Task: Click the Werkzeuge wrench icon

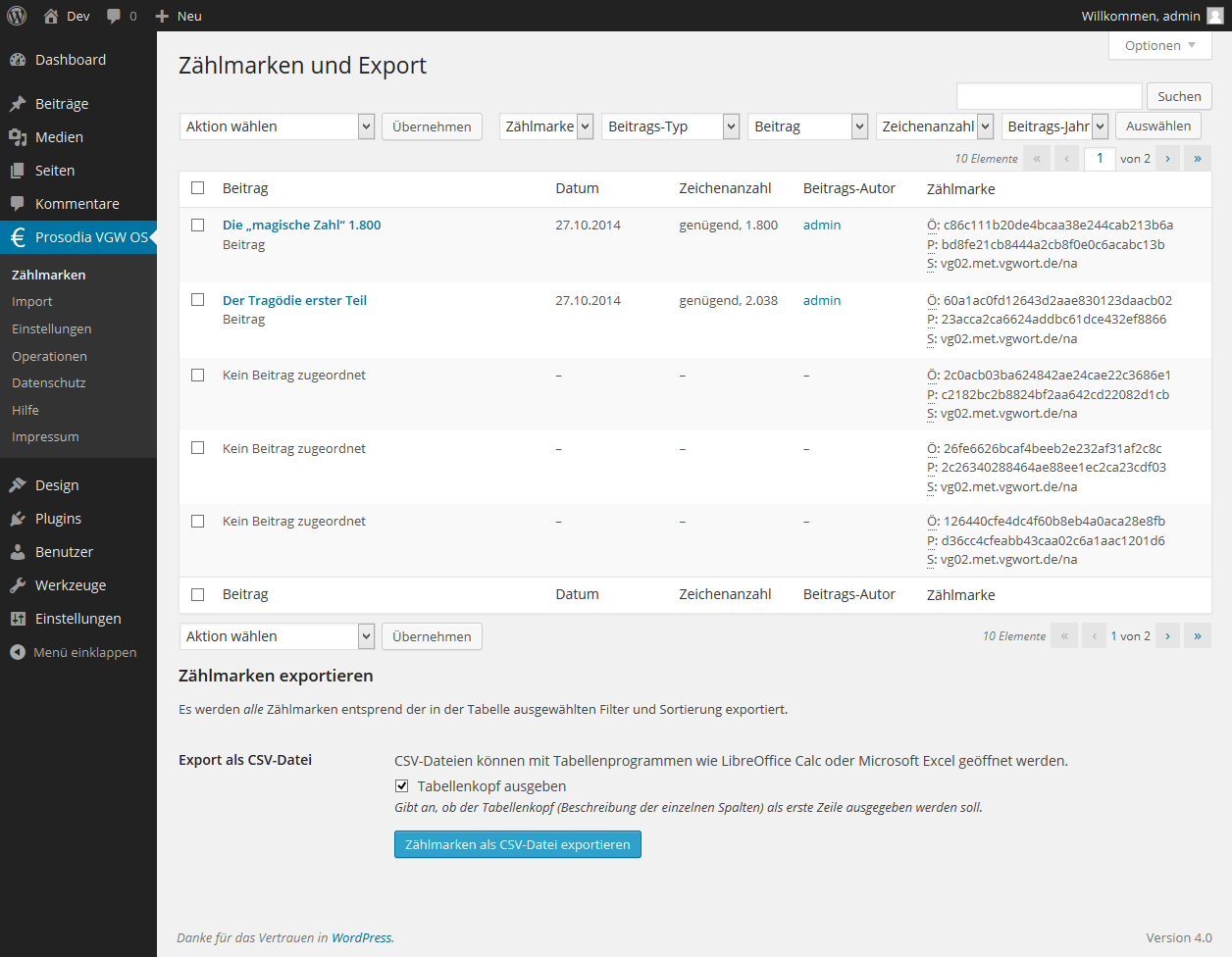Action: [18, 585]
